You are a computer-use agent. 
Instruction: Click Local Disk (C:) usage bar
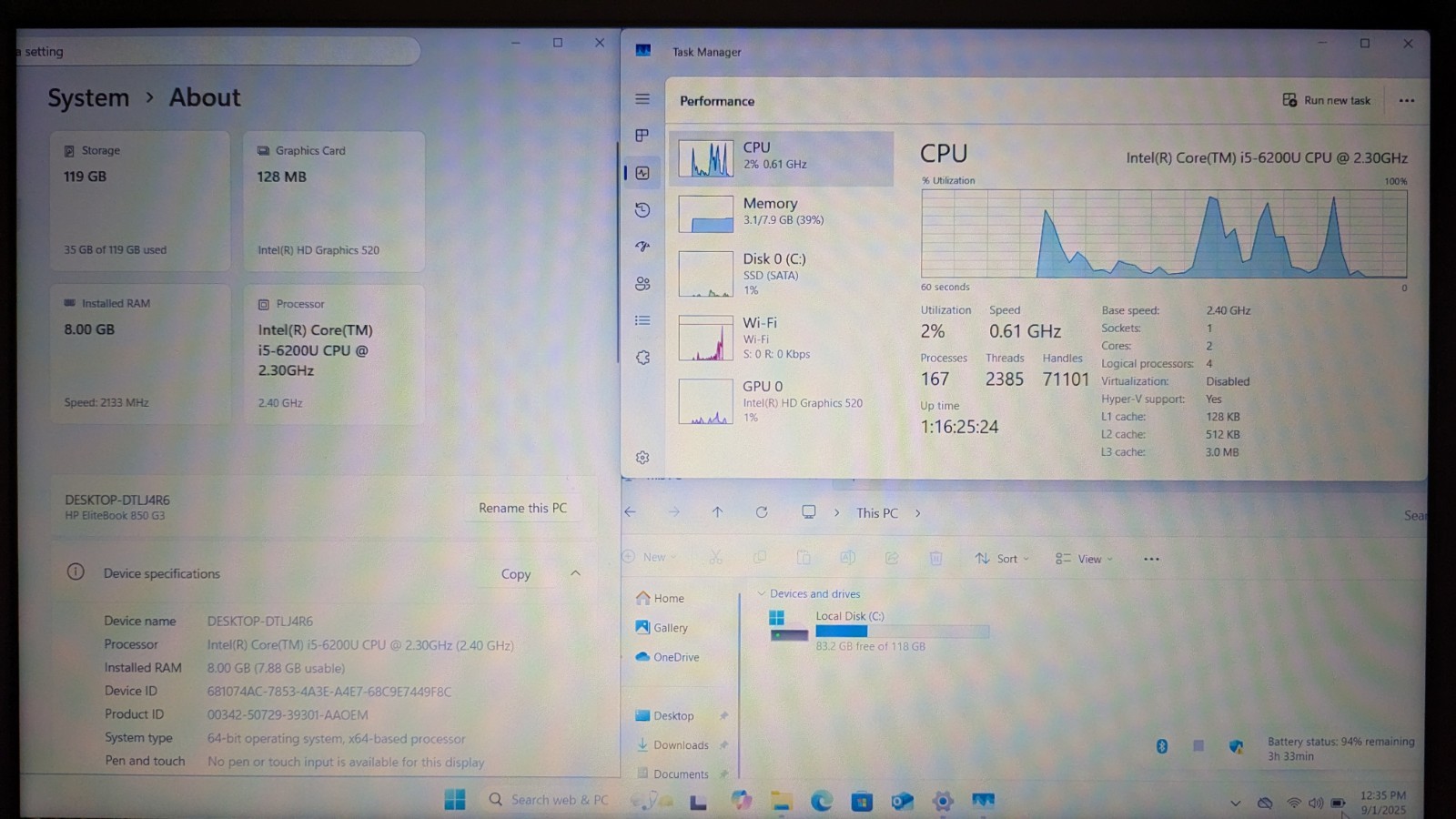902,631
